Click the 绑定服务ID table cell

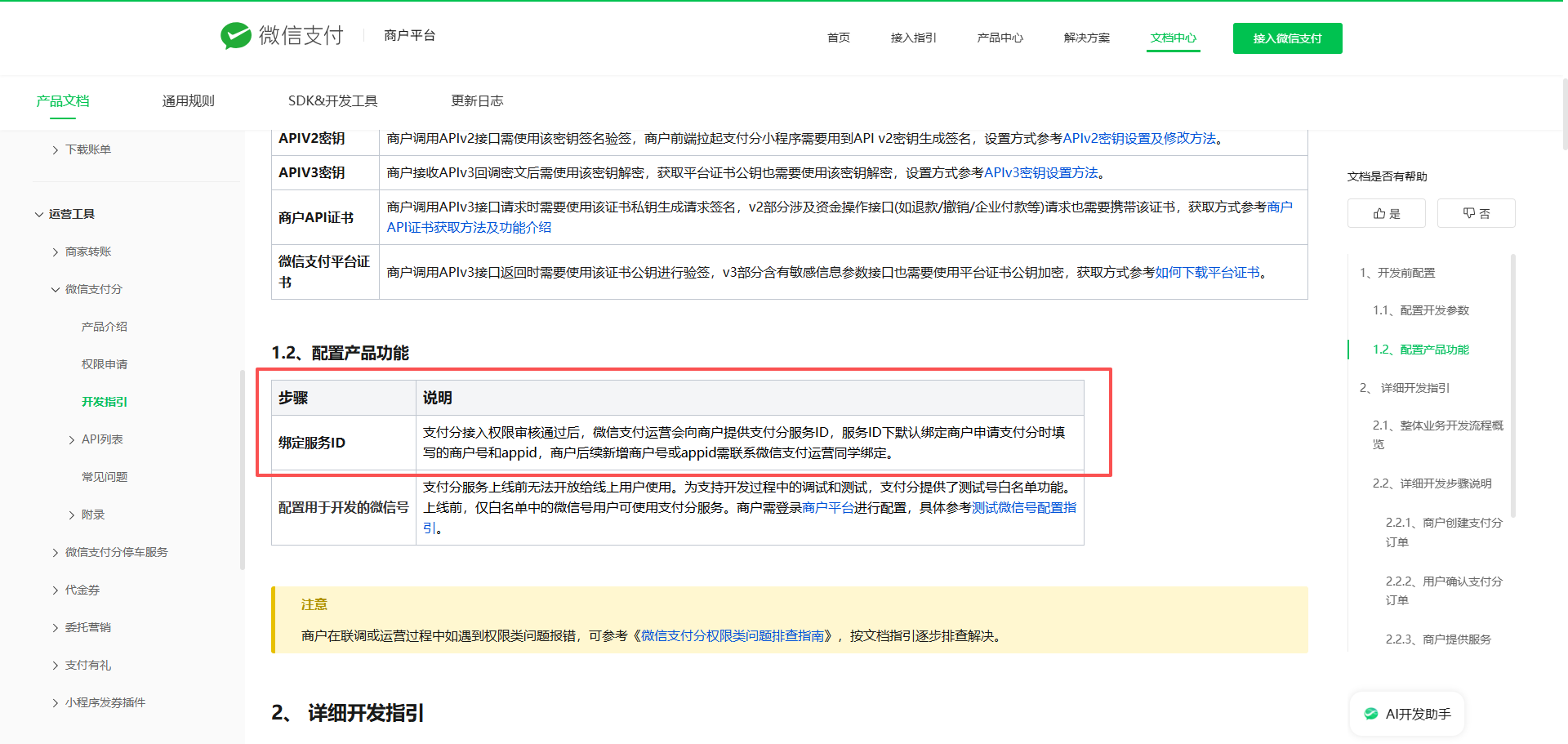click(x=344, y=443)
